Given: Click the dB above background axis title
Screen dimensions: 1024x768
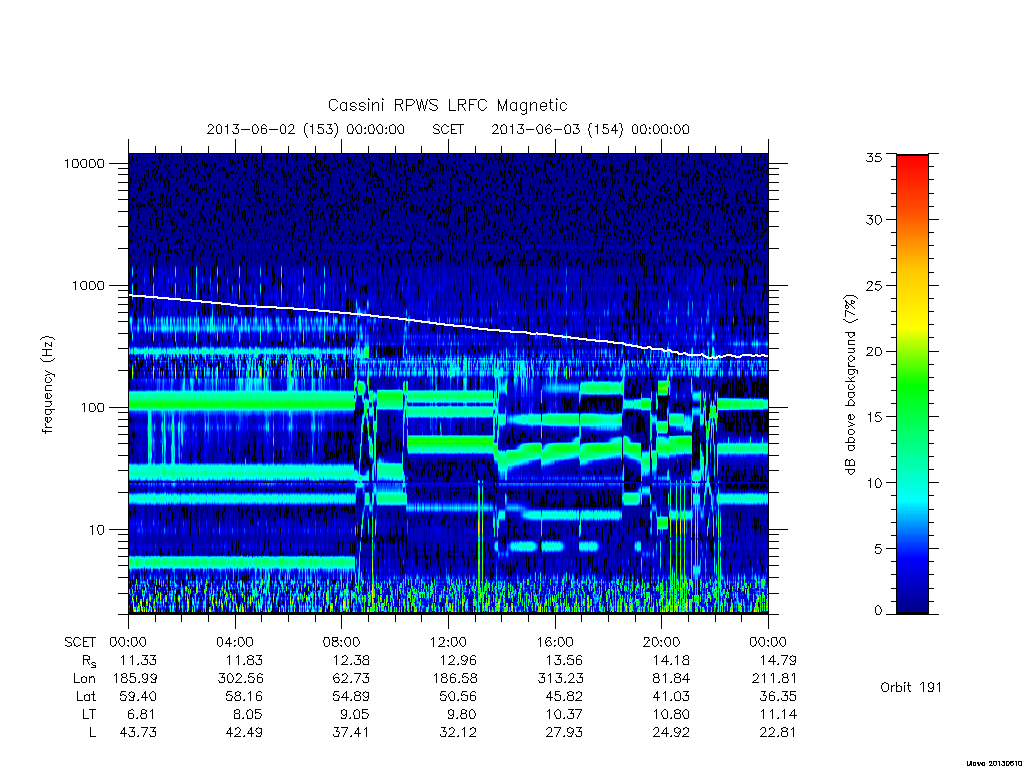Looking at the screenshot, I should coord(850,385).
